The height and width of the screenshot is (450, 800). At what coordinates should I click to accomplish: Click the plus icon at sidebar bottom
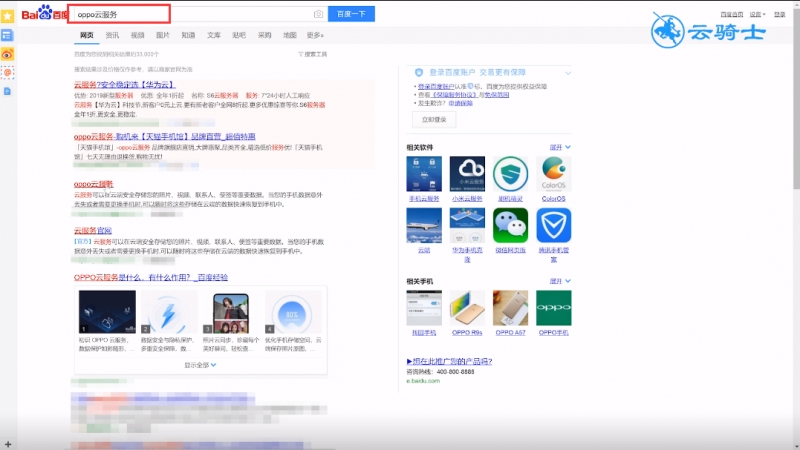pyautogui.click(x=8, y=444)
